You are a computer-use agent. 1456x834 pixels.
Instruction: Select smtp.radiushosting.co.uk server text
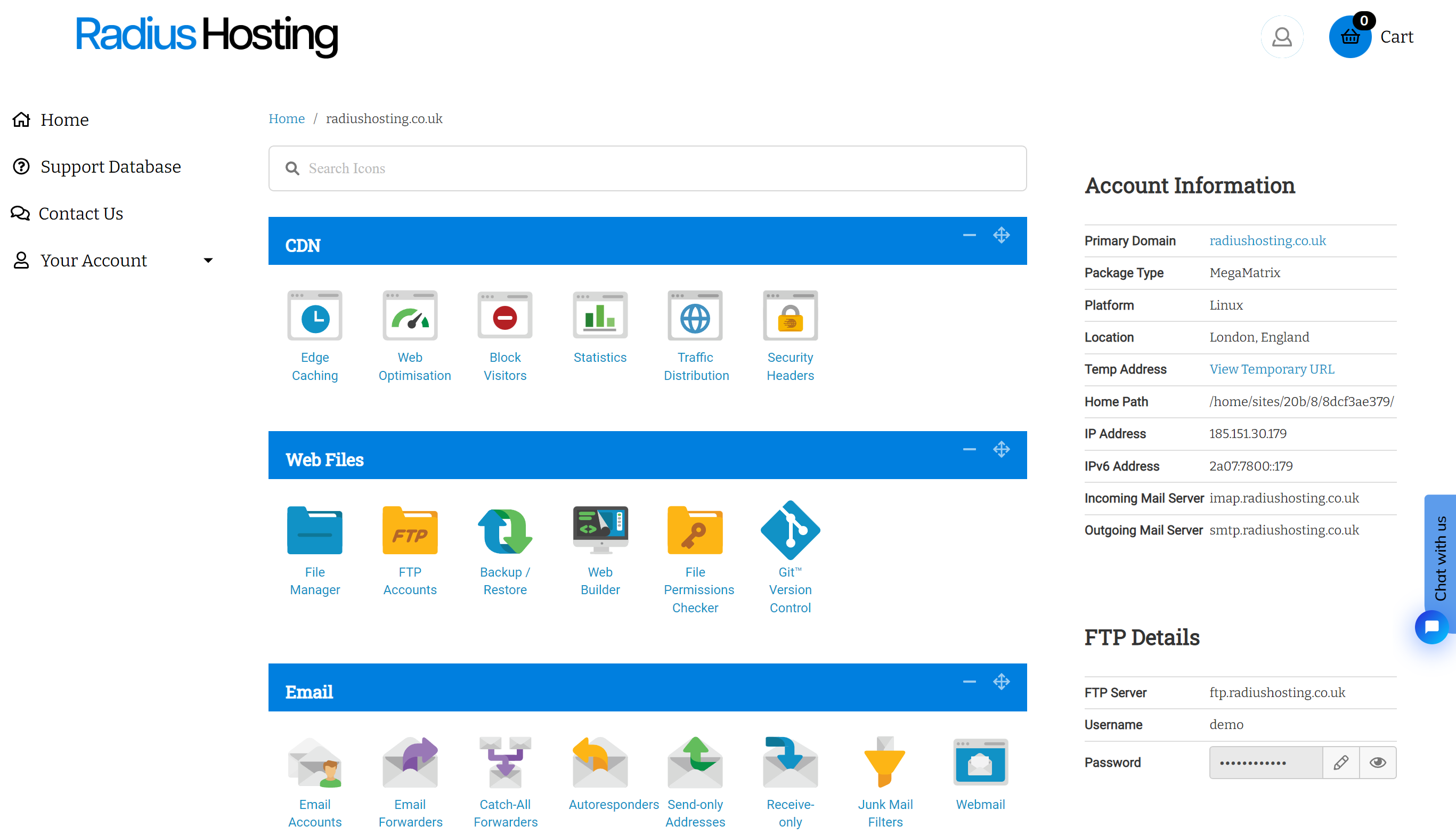[x=1284, y=530]
